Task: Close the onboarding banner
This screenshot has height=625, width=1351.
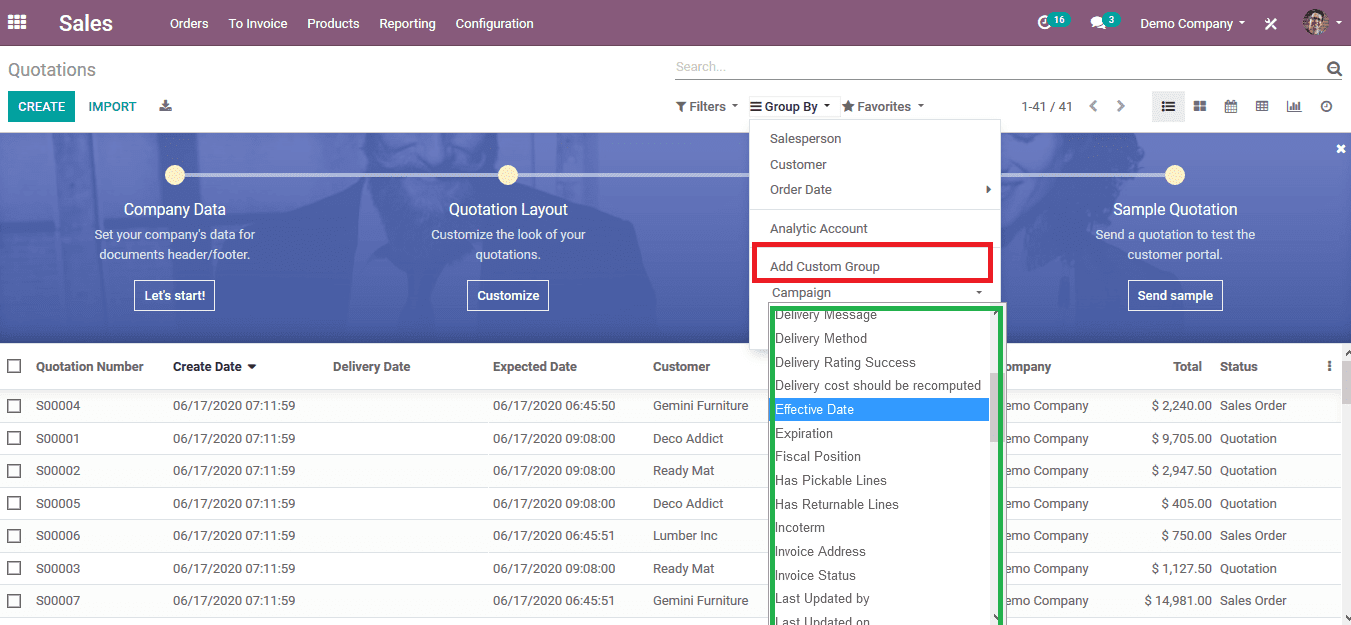Action: (1341, 148)
